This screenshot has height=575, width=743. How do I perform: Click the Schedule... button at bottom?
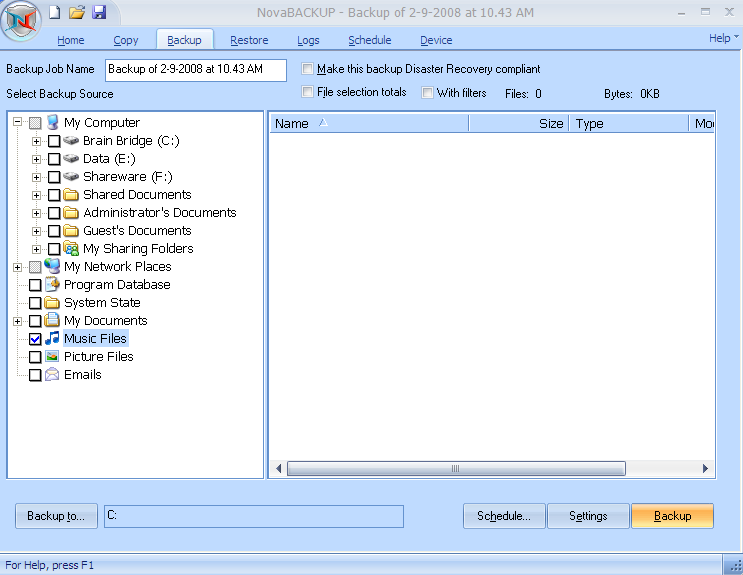click(504, 516)
